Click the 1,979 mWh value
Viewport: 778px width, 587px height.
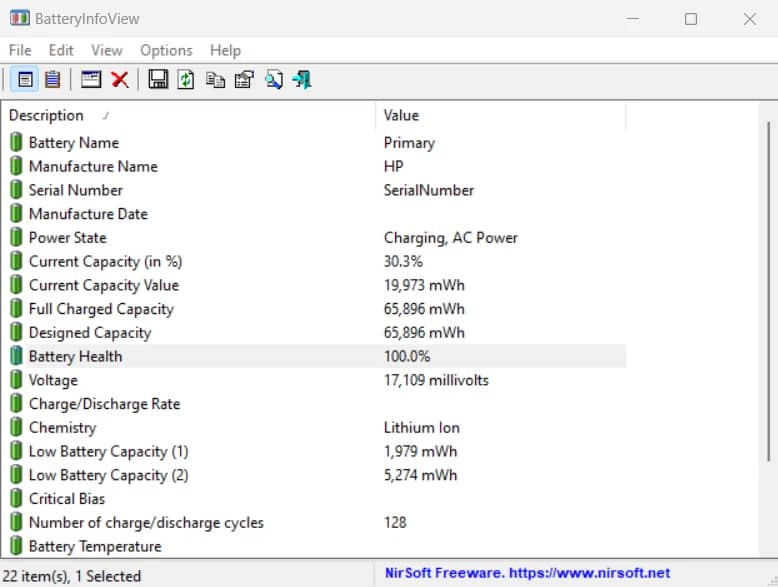420,452
